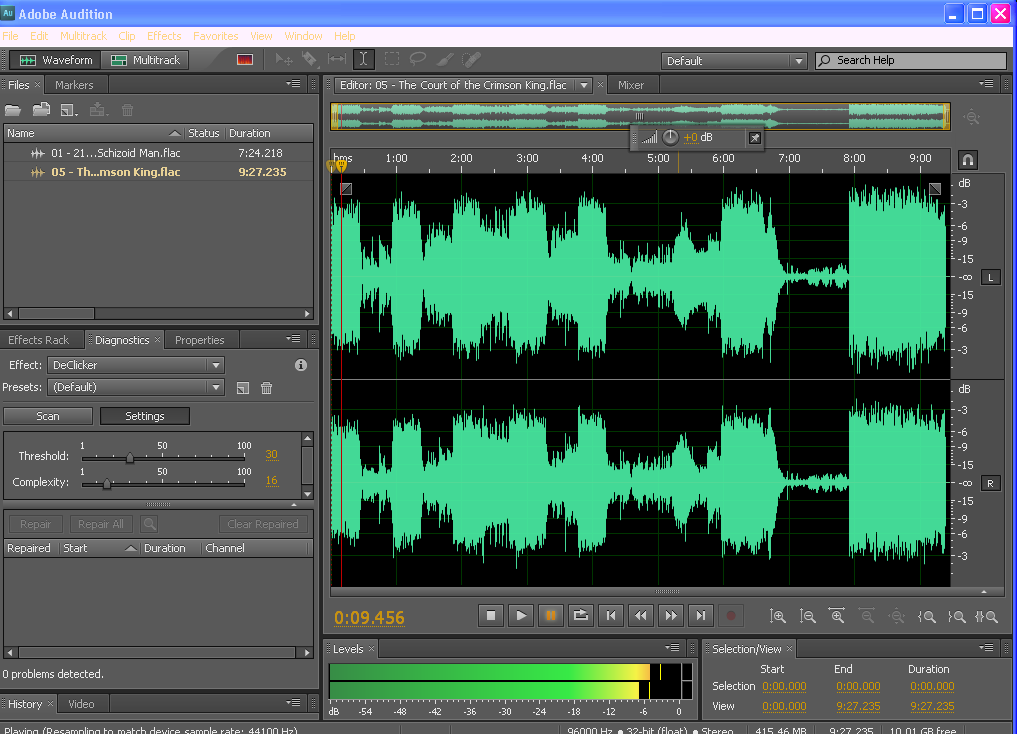This screenshot has height=734, width=1017.
Task: Switch to Waveform view
Action: (56, 60)
